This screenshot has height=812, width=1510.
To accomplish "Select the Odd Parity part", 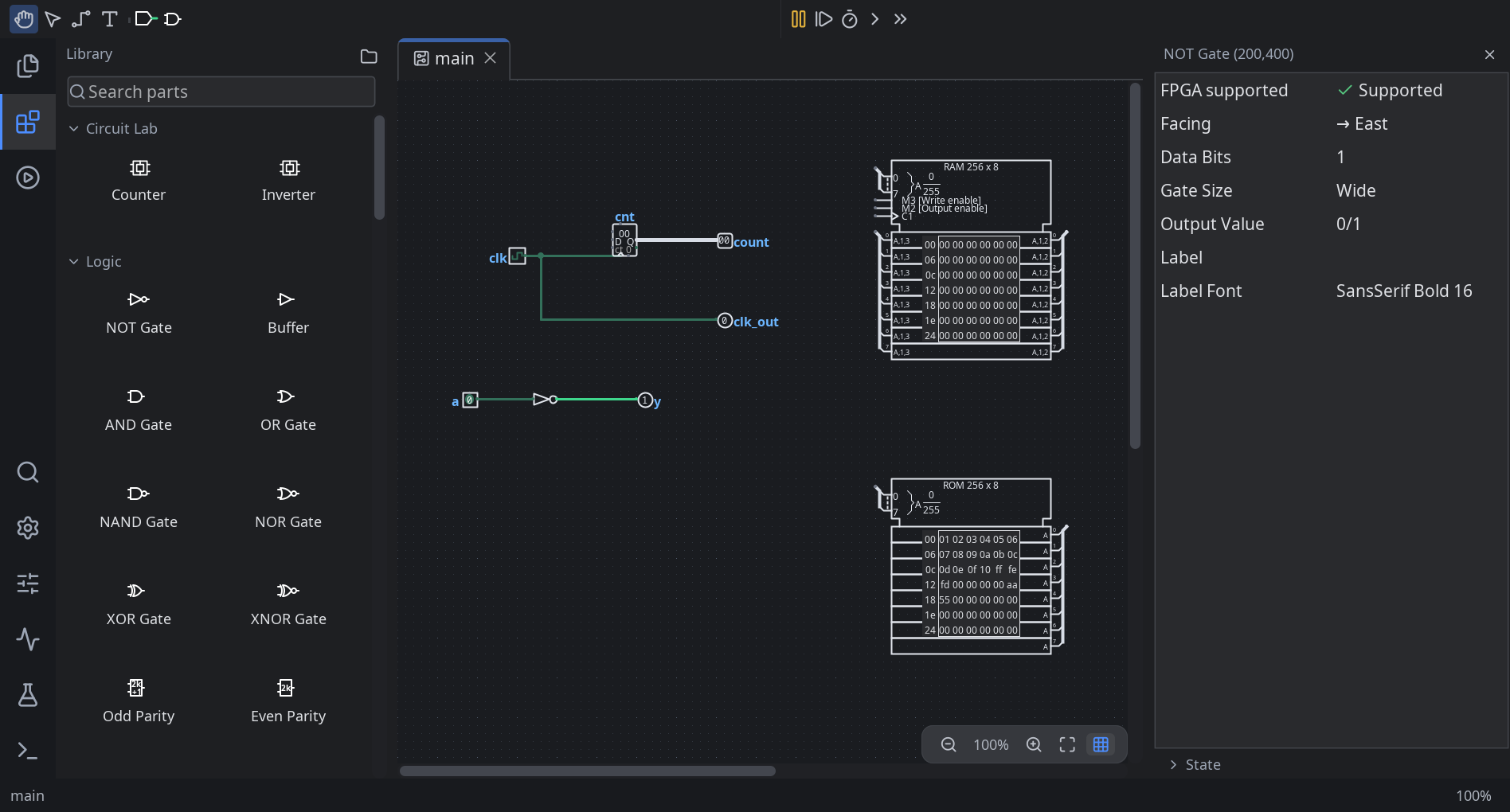I will click(x=139, y=701).
